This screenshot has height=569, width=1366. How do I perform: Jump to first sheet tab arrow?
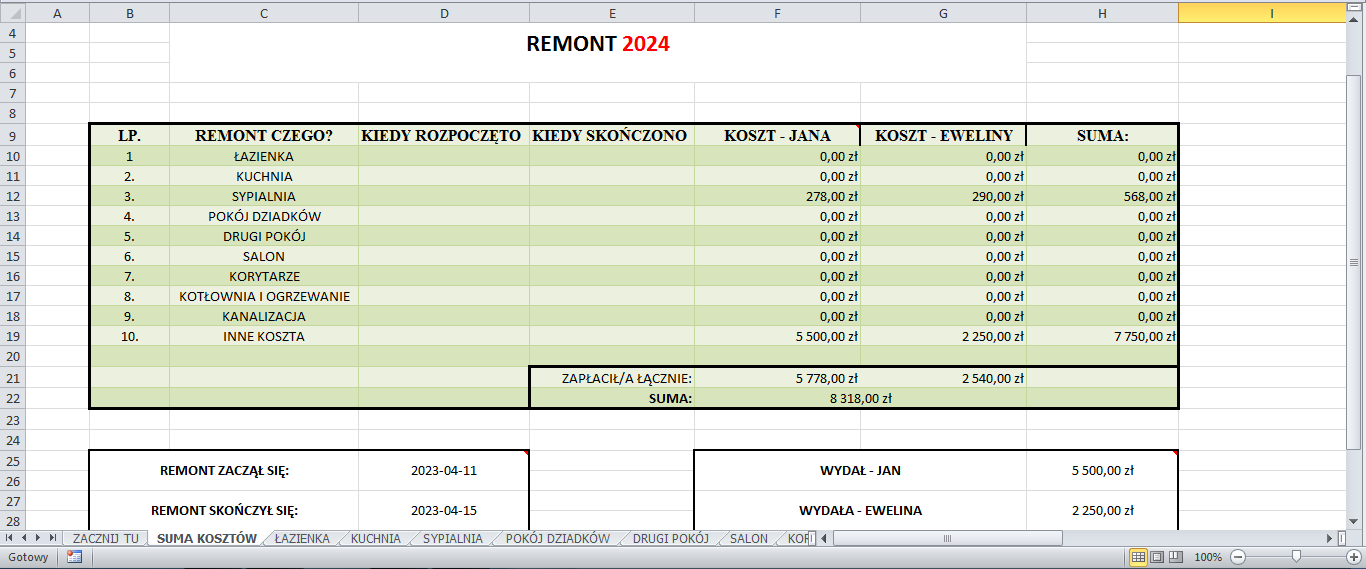pyautogui.click(x=11, y=538)
